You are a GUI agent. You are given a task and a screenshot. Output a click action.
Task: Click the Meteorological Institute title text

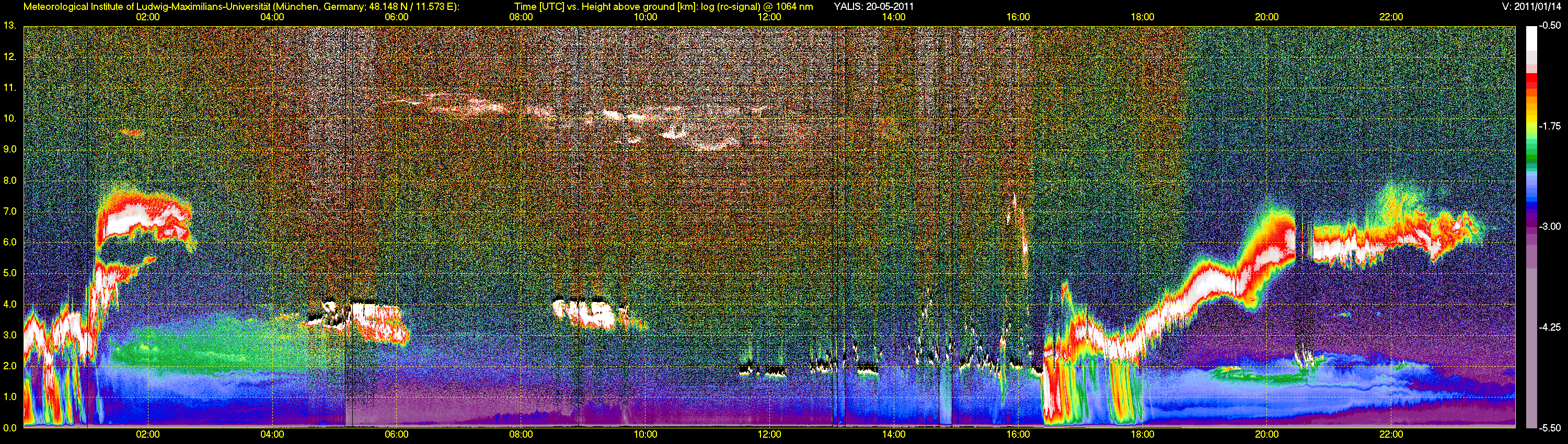point(241,7)
